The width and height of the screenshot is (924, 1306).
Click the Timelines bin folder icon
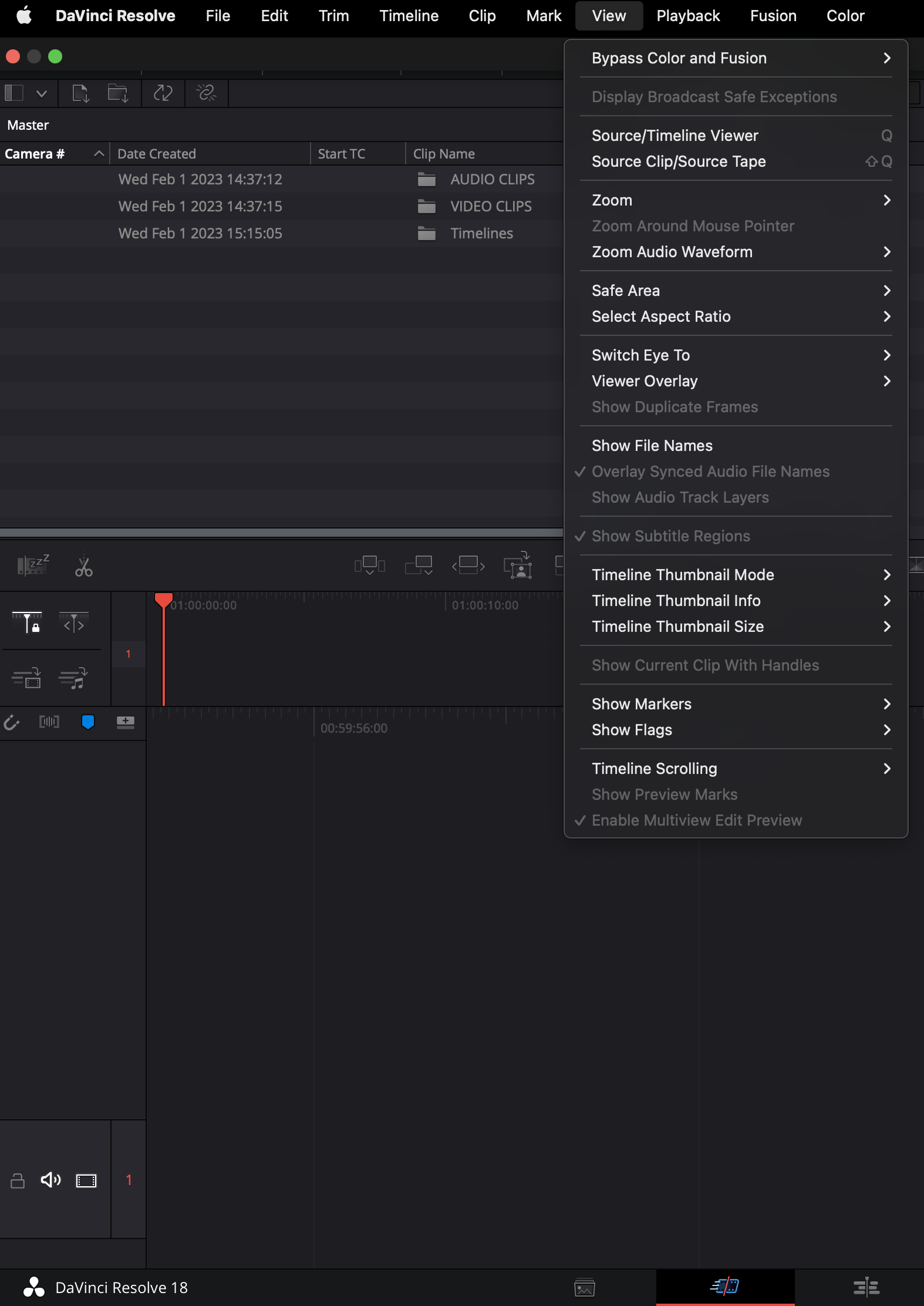(427, 233)
